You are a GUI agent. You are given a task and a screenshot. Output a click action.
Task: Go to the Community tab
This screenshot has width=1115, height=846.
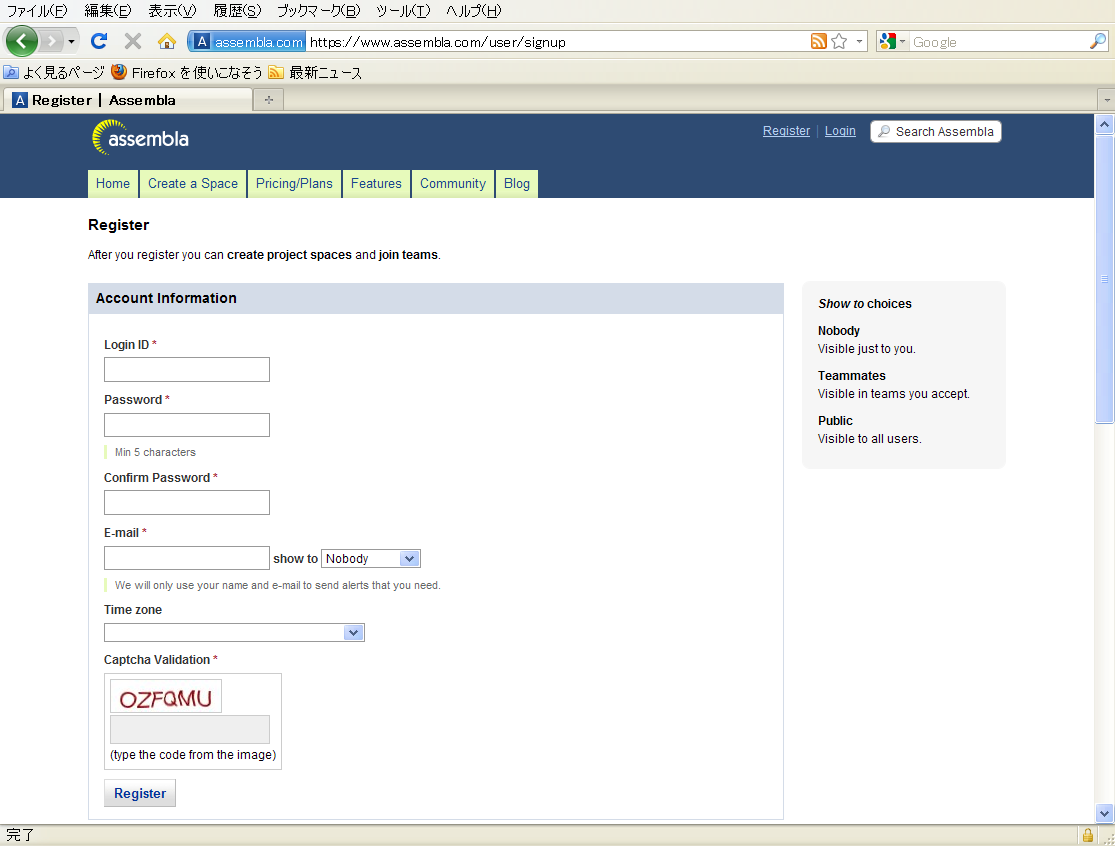452,184
